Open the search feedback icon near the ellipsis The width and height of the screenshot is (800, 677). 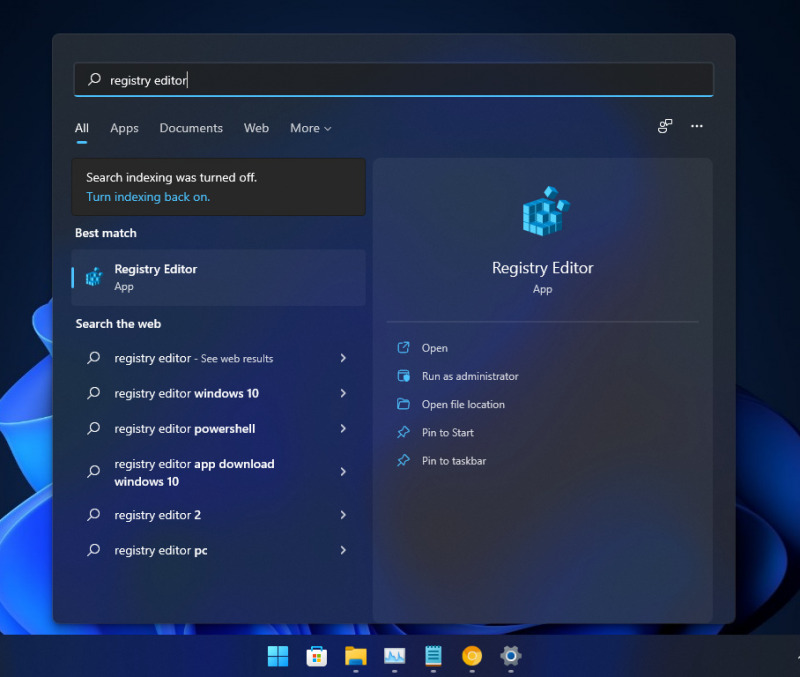665,126
